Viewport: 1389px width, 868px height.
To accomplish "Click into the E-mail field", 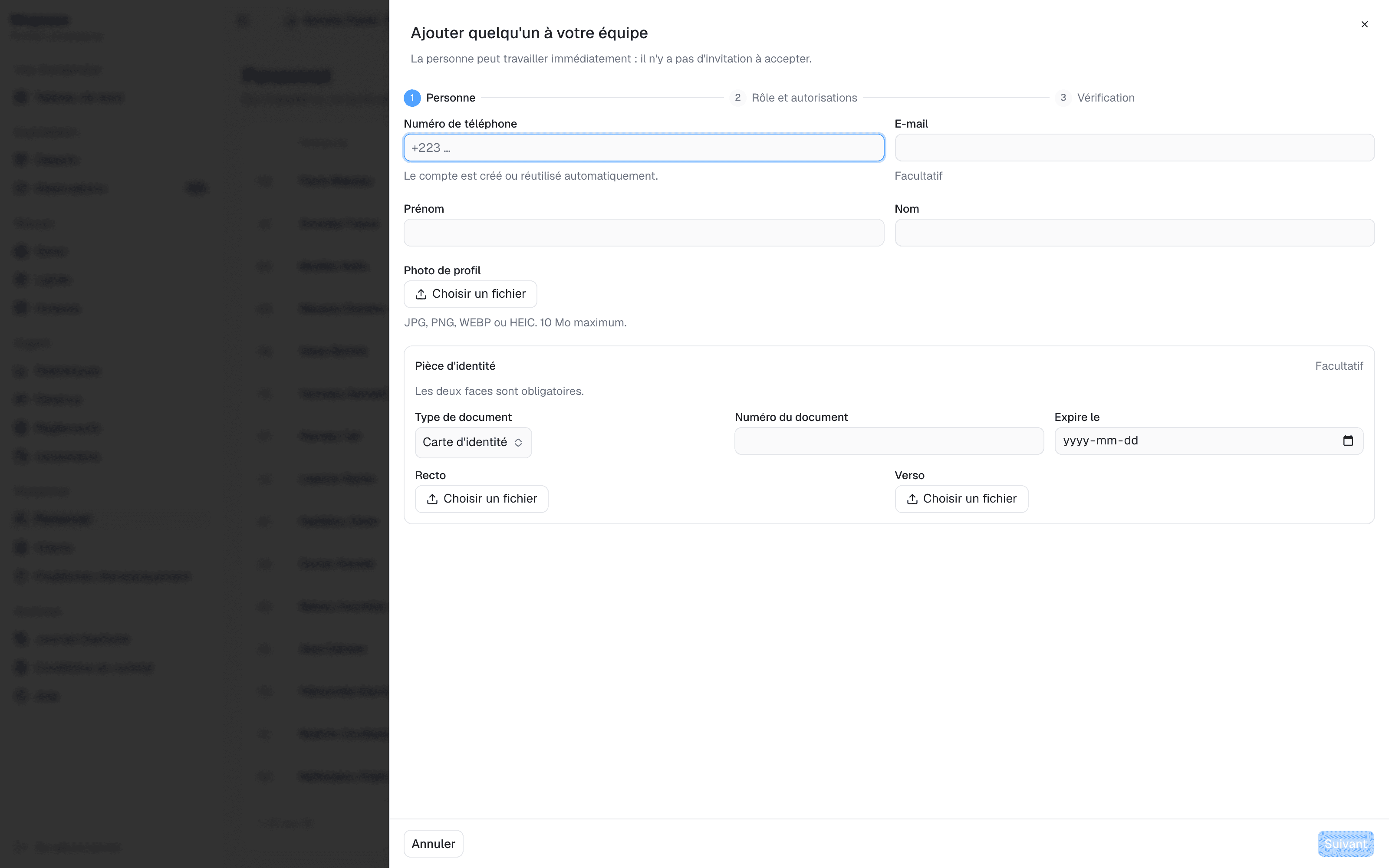I will click(1134, 148).
